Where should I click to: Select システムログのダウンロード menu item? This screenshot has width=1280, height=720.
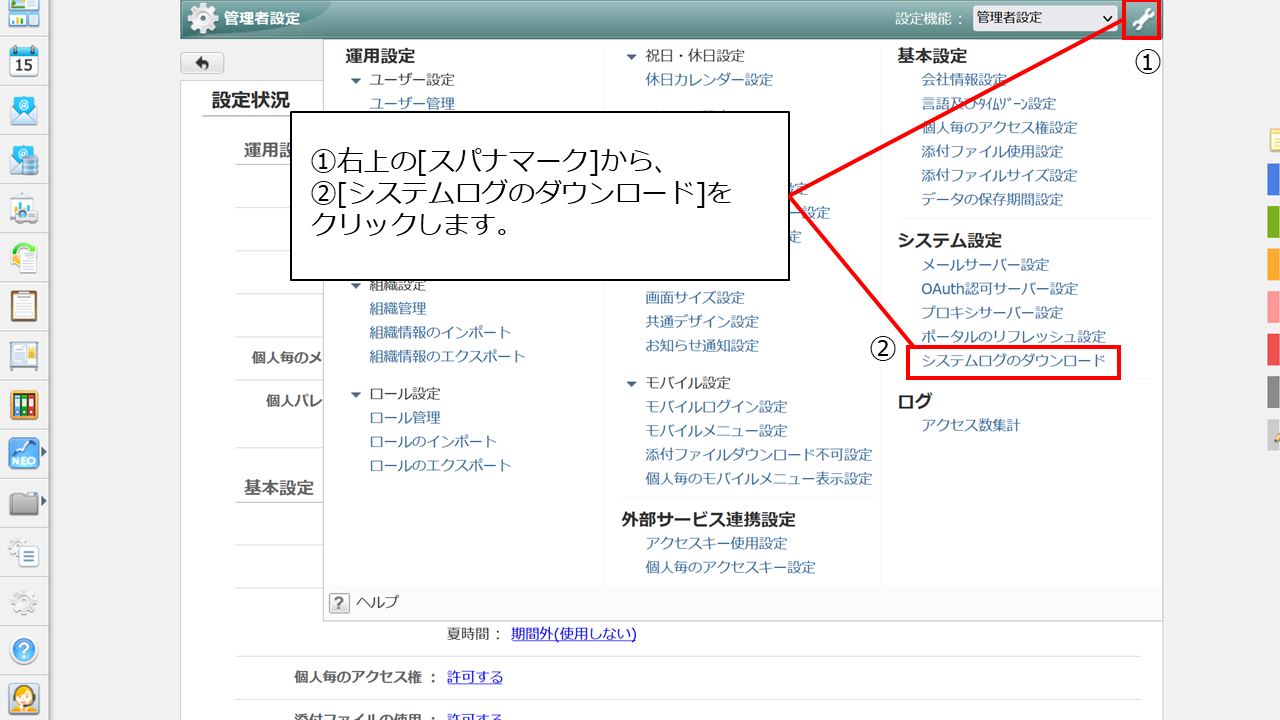1013,361
